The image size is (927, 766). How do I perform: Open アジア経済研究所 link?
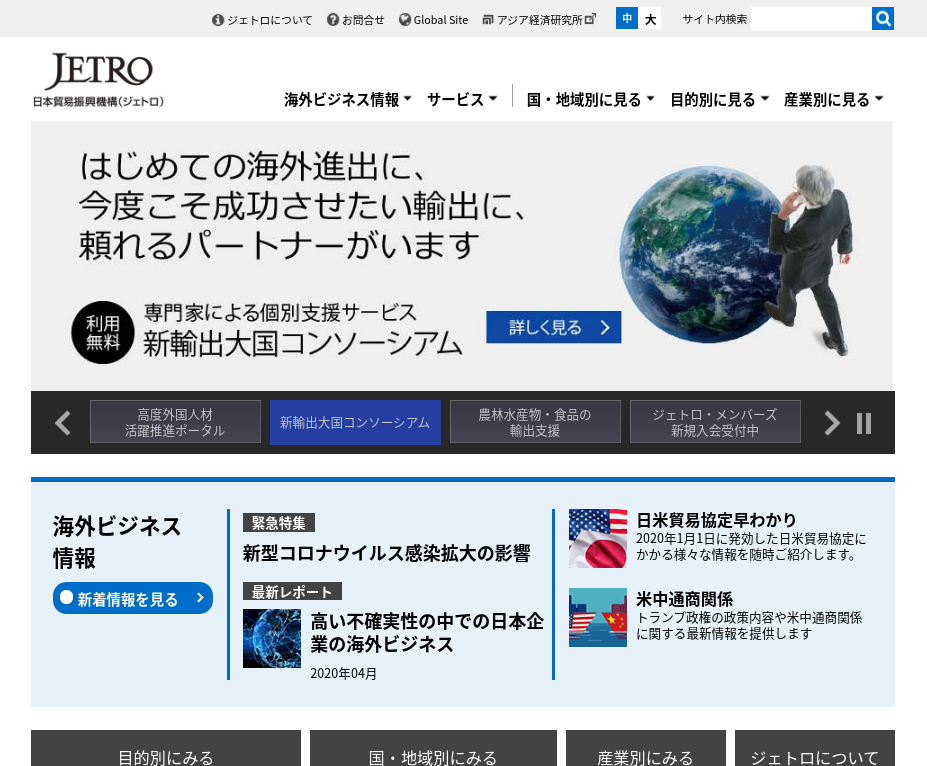click(x=539, y=20)
